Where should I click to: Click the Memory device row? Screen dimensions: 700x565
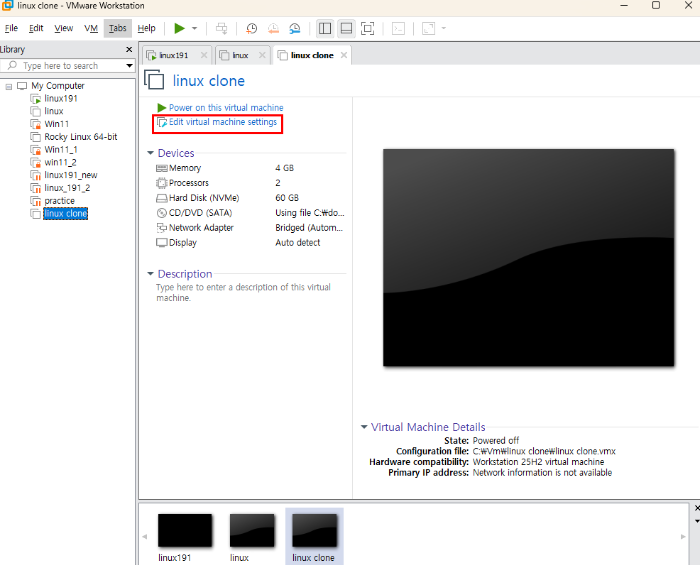pyautogui.click(x=185, y=168)
